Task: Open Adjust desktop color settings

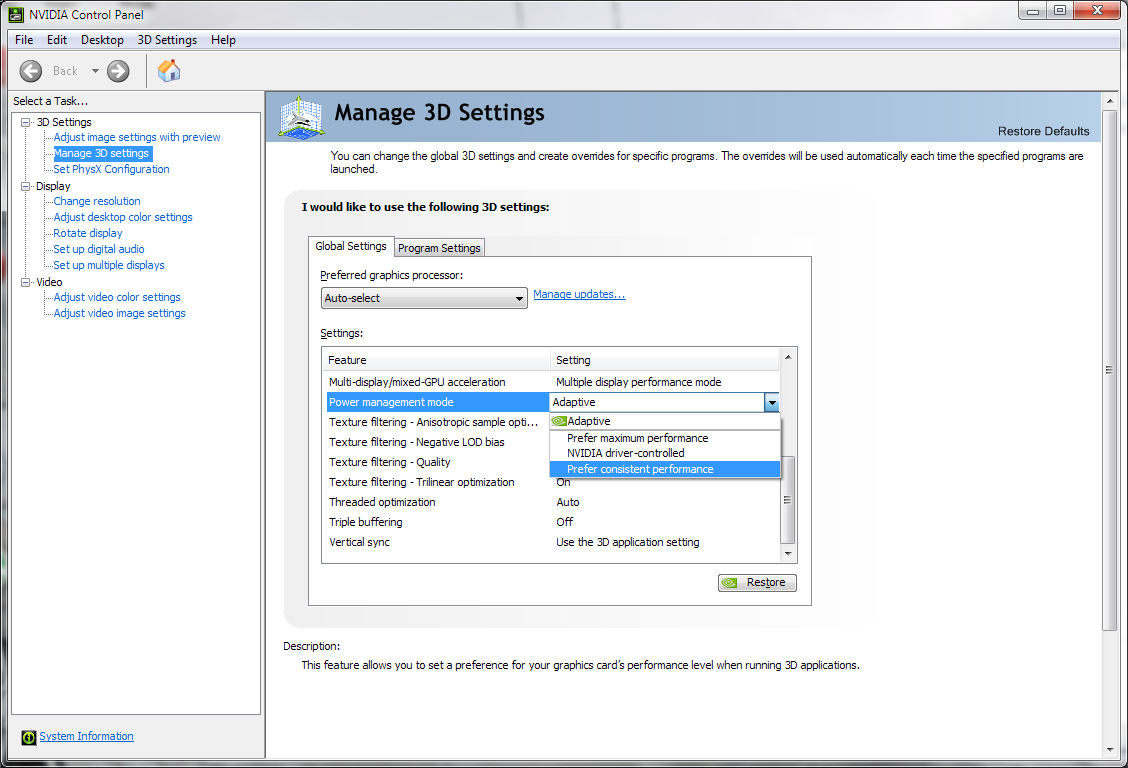Action: [x=123, y=217]
